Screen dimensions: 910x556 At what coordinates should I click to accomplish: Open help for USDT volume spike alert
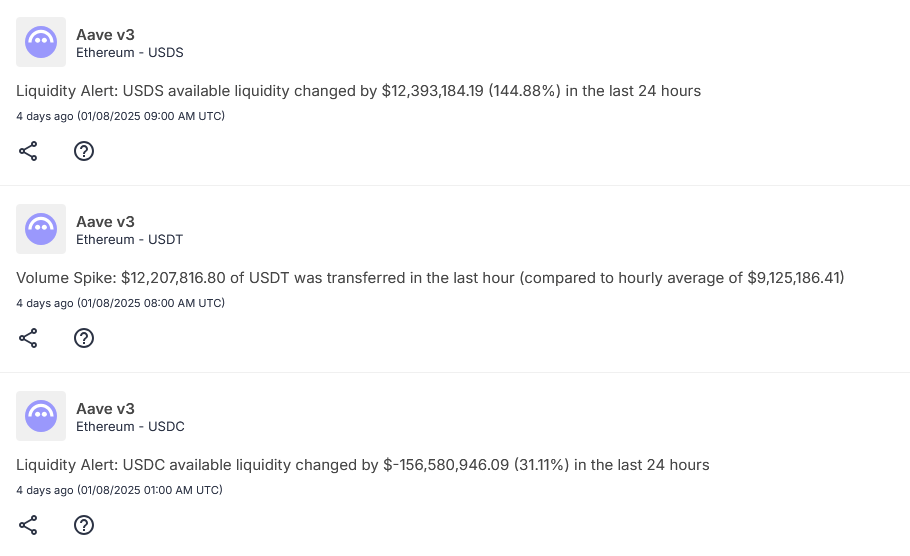point(84,338)
